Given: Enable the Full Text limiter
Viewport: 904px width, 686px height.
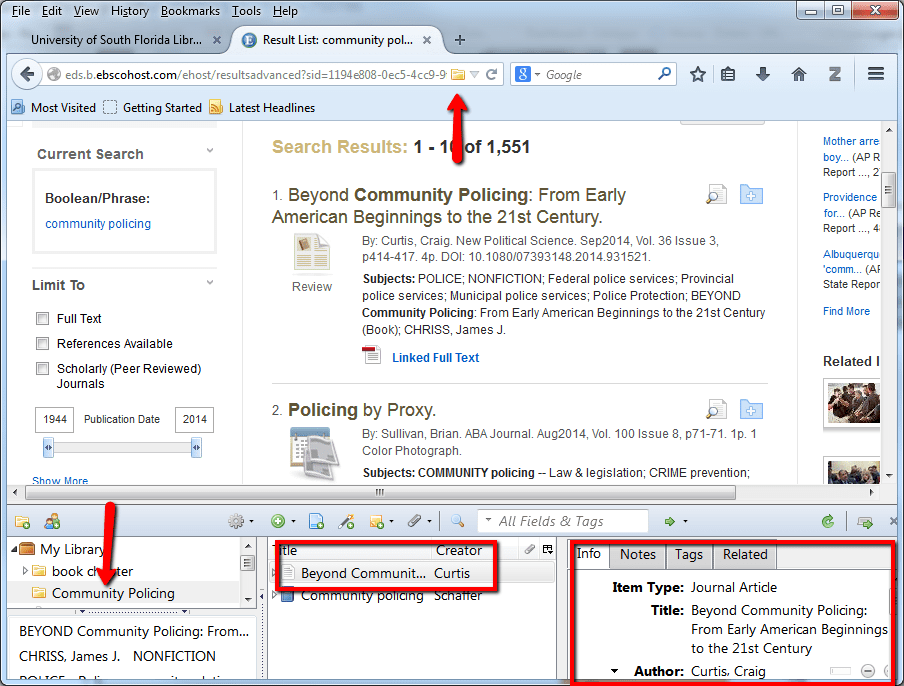Looking at the screenshot, I should [x=42, y=318].
